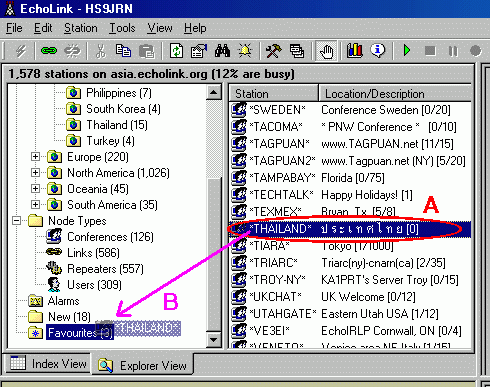Viewport: 490px width, 387px height.
Task: Collapse the Node Types folder
Action: 16,221
